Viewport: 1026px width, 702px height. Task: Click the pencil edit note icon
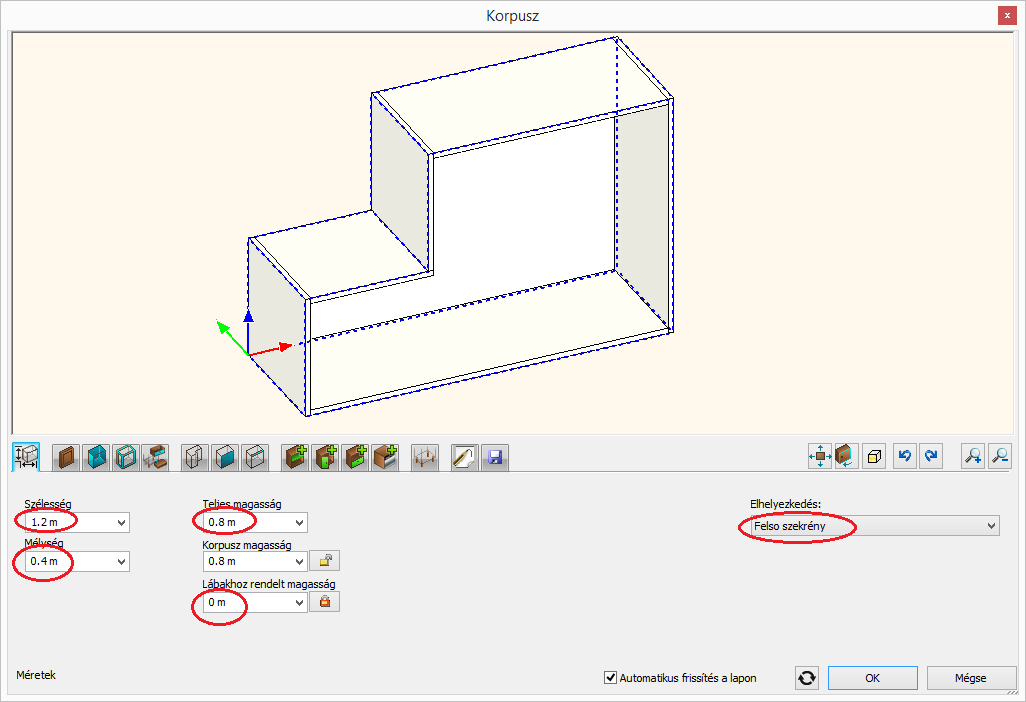point(465,457)
